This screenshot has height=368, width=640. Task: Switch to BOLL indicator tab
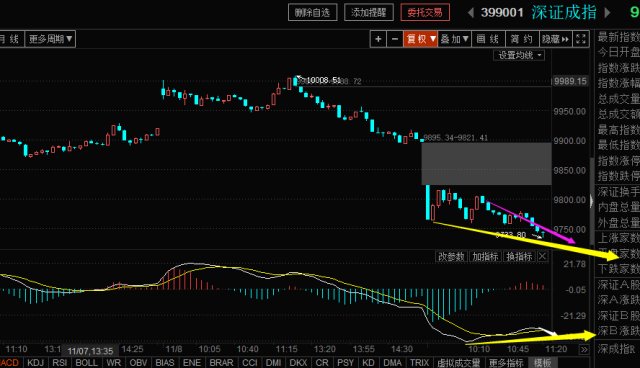(x=87, y=363)
